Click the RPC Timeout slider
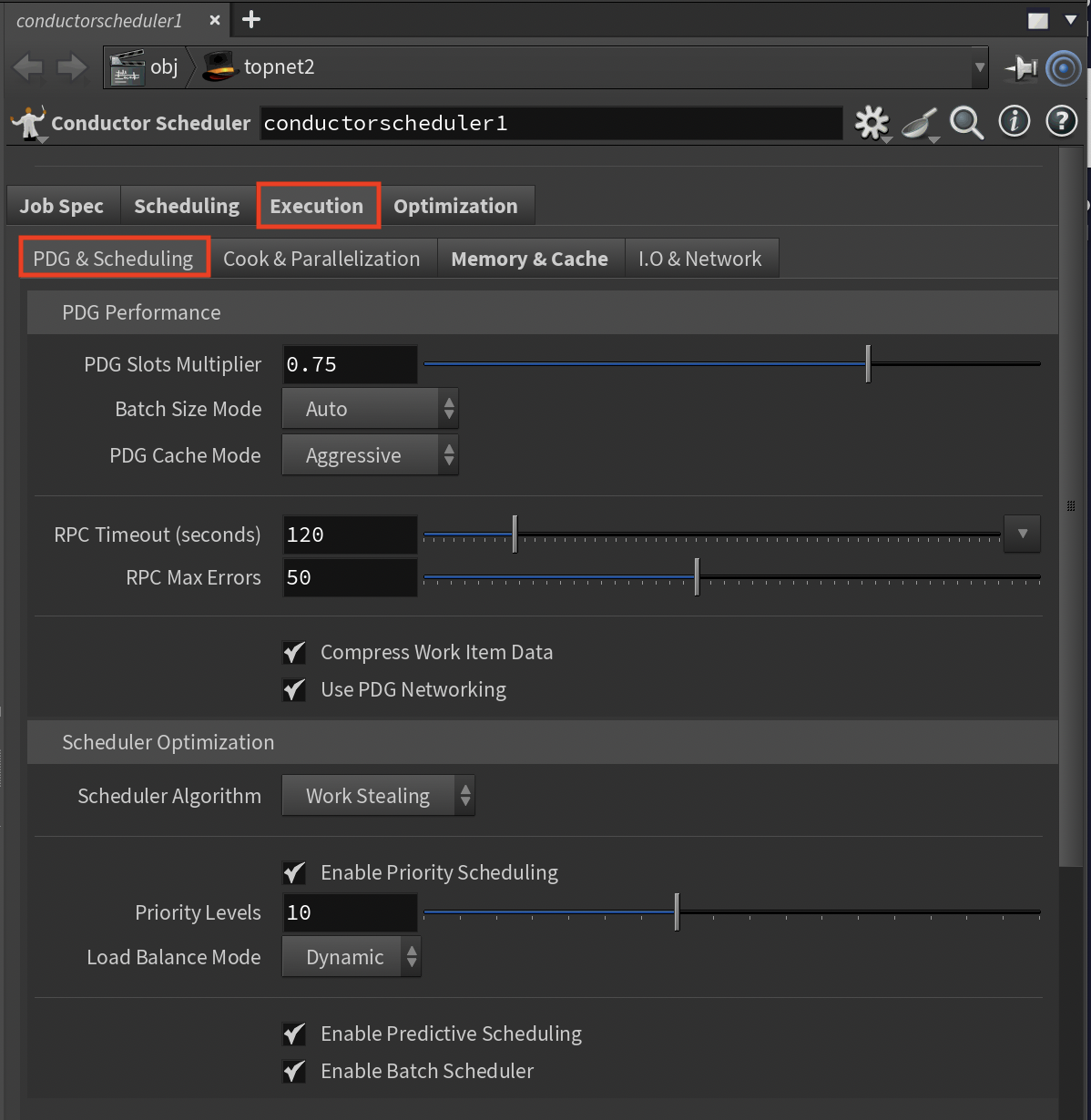Screen dimensions: 1091x1120 click(x=712, y=535)
